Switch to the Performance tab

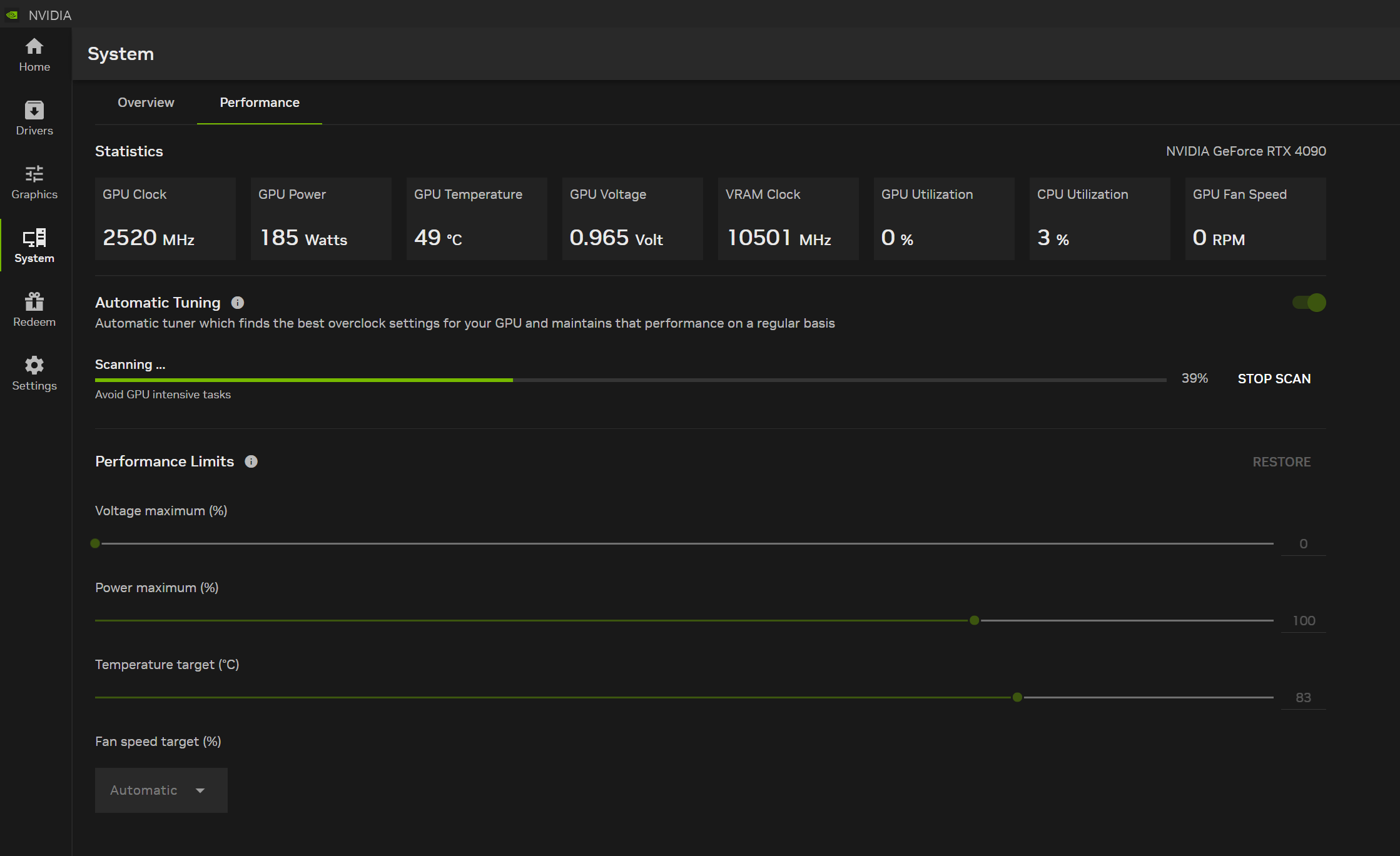[260, 102]
